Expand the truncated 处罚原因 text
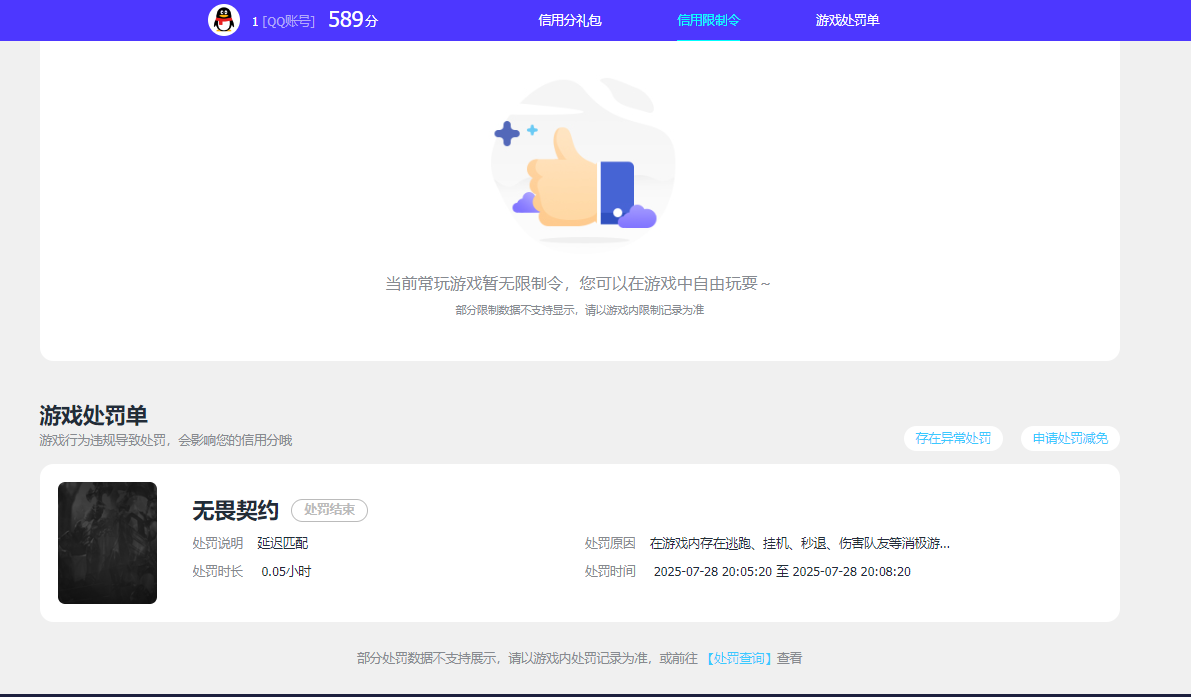This screenshot has height=697, width=1191. point(800,542)
